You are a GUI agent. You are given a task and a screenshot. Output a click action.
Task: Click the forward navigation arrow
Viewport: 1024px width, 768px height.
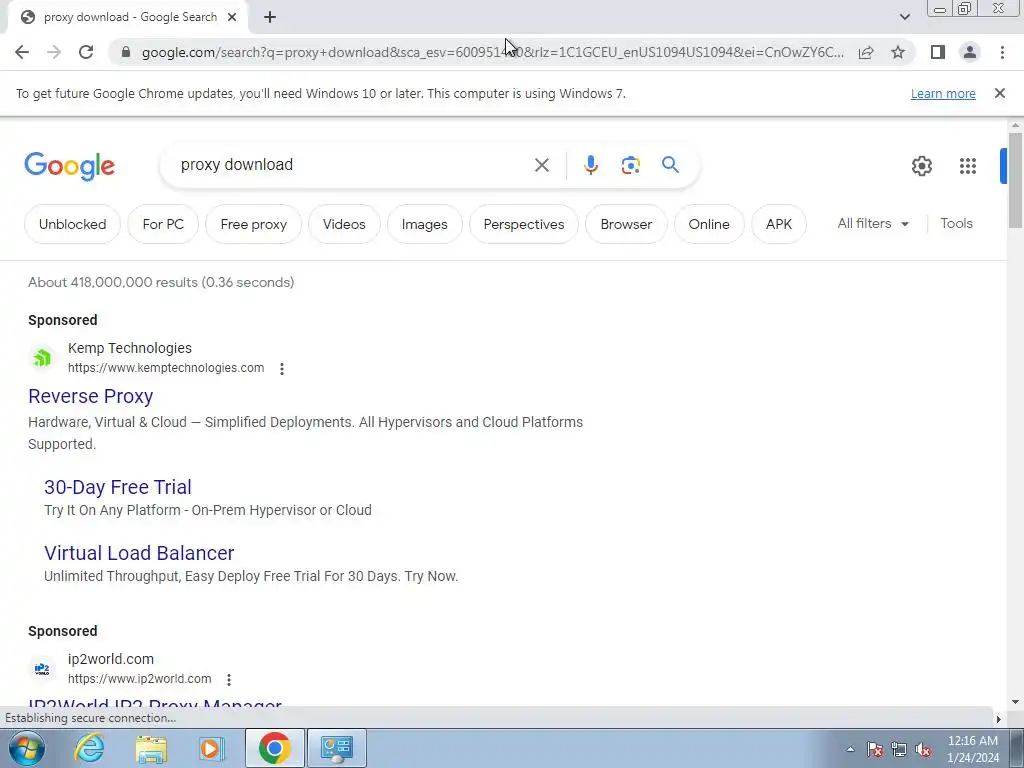(54, 52)
